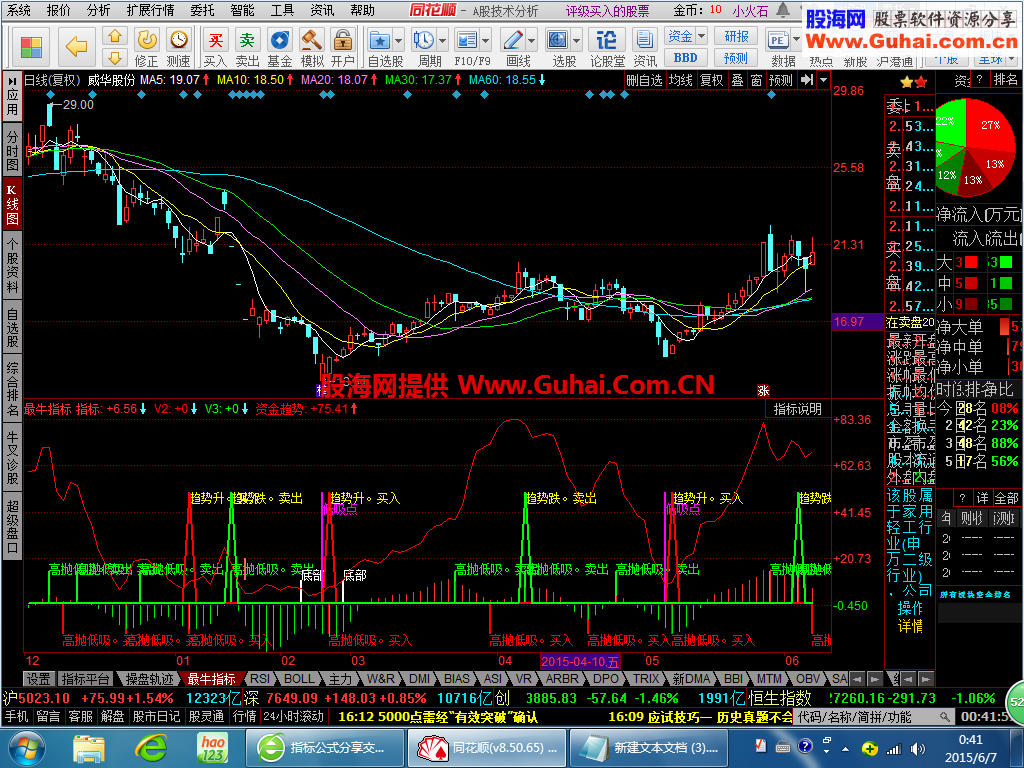The height and width of the screenshot is (768, 1024).
Task: Click the colorful home grid icon
Action: (x=31, y=47)
